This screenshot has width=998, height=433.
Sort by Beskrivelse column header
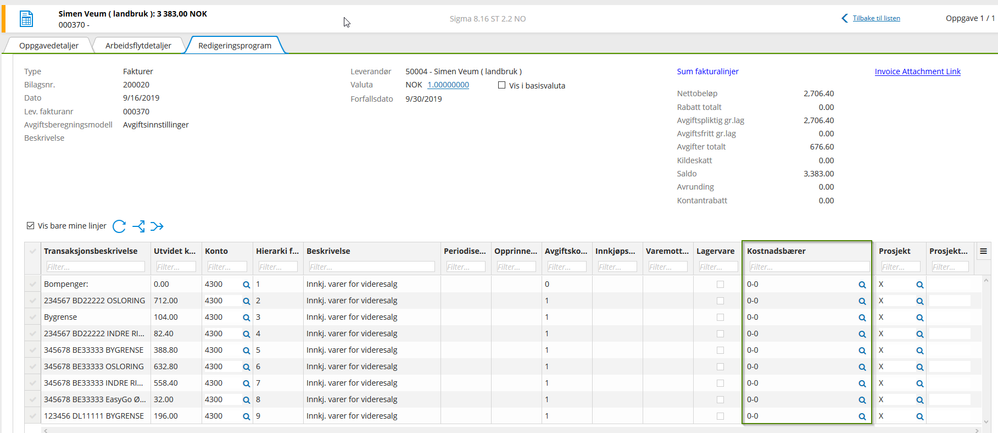click(327, 251)
